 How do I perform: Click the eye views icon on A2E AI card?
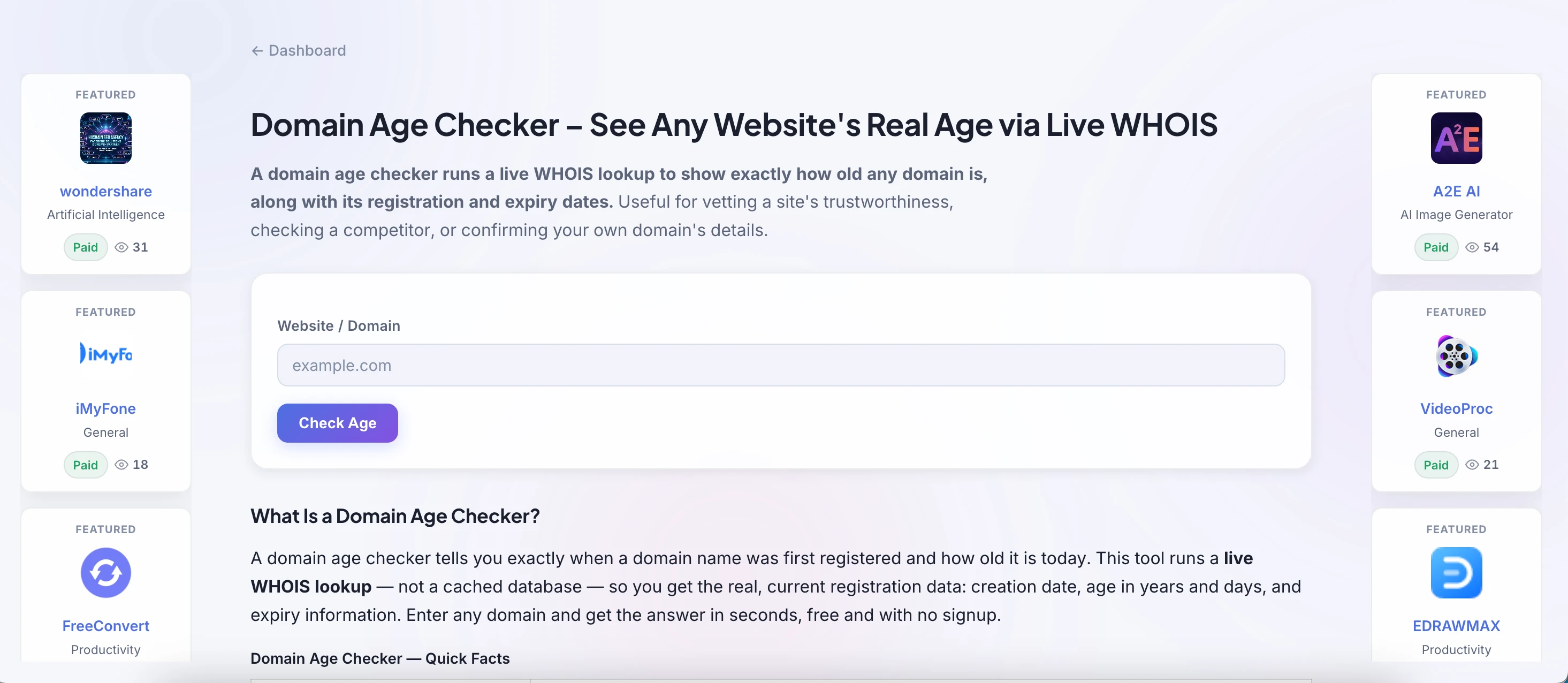pyautogui.click(x=1472, y=247)
